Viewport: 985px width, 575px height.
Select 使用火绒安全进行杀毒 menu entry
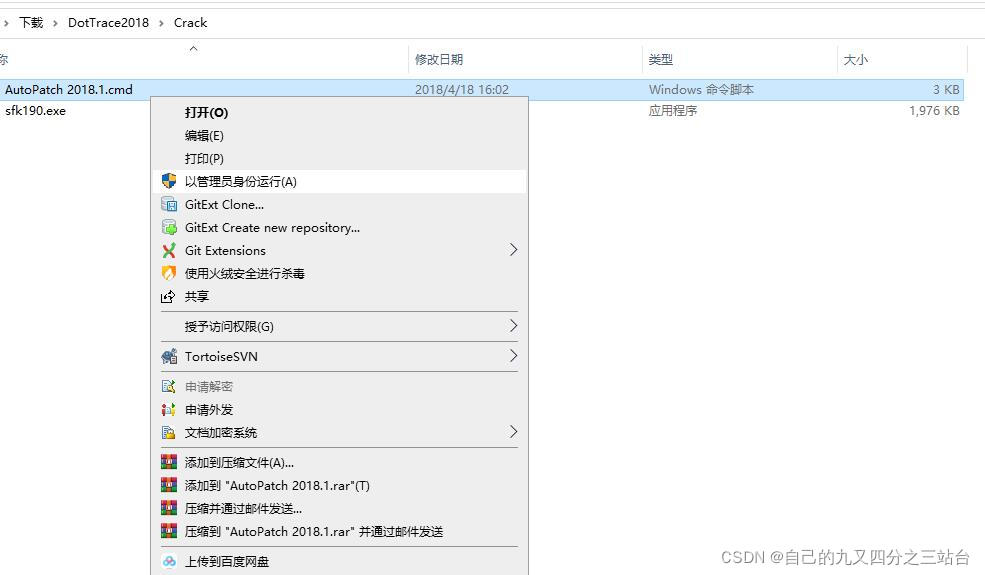tap(340, 273)
